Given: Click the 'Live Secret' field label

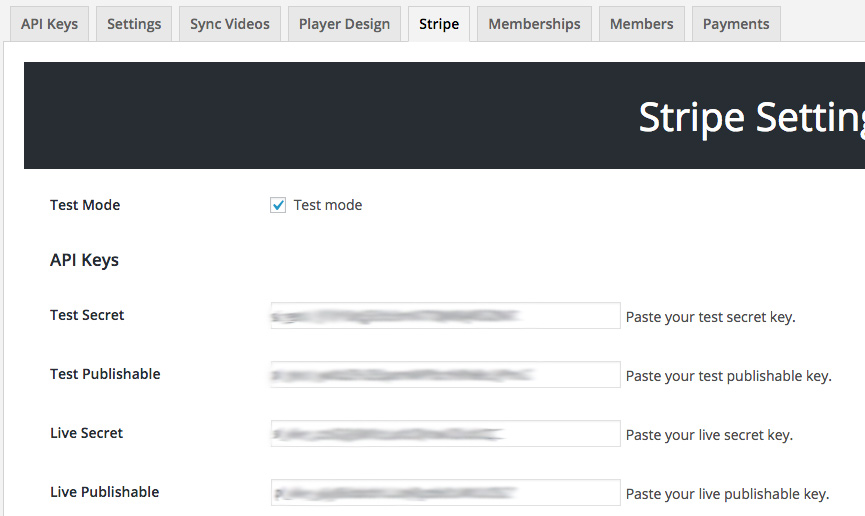Looking at the screenshot, I should click(87, 433).
